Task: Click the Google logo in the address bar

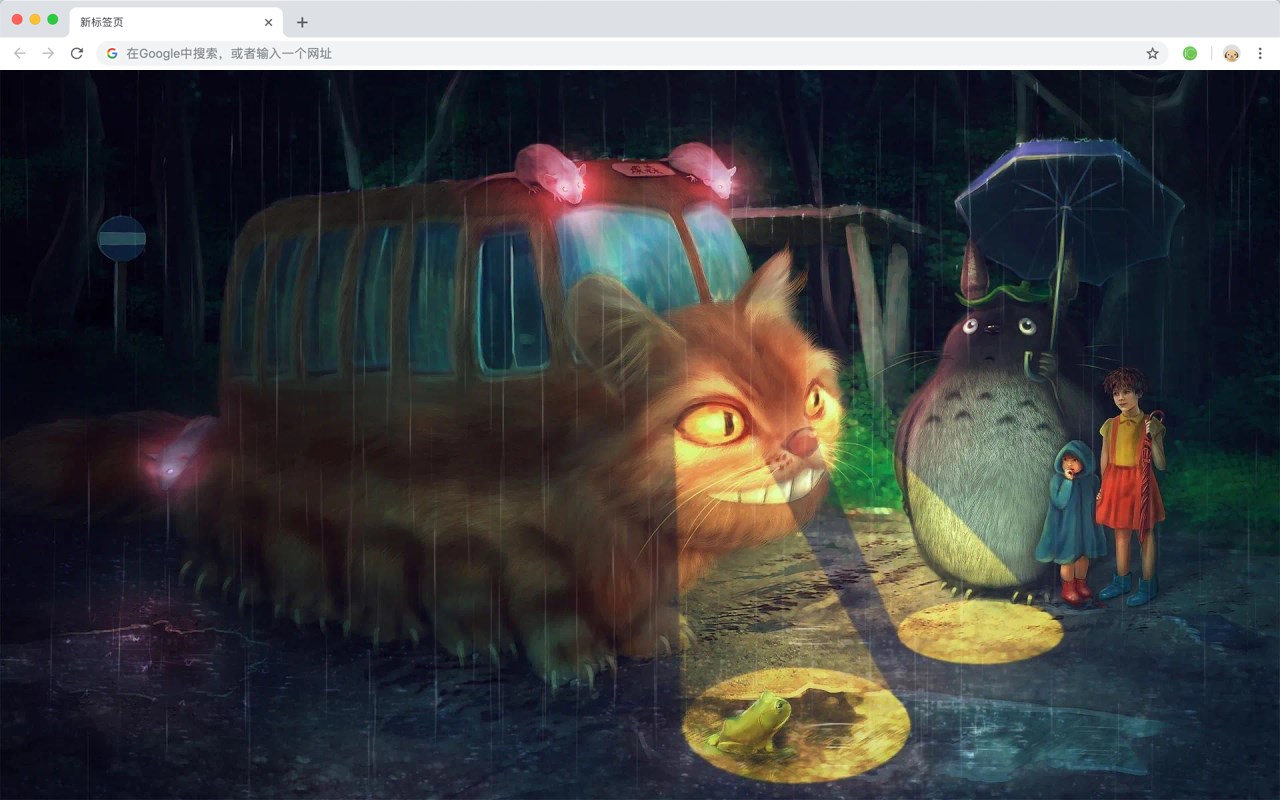Action: [x=112, y=53]
